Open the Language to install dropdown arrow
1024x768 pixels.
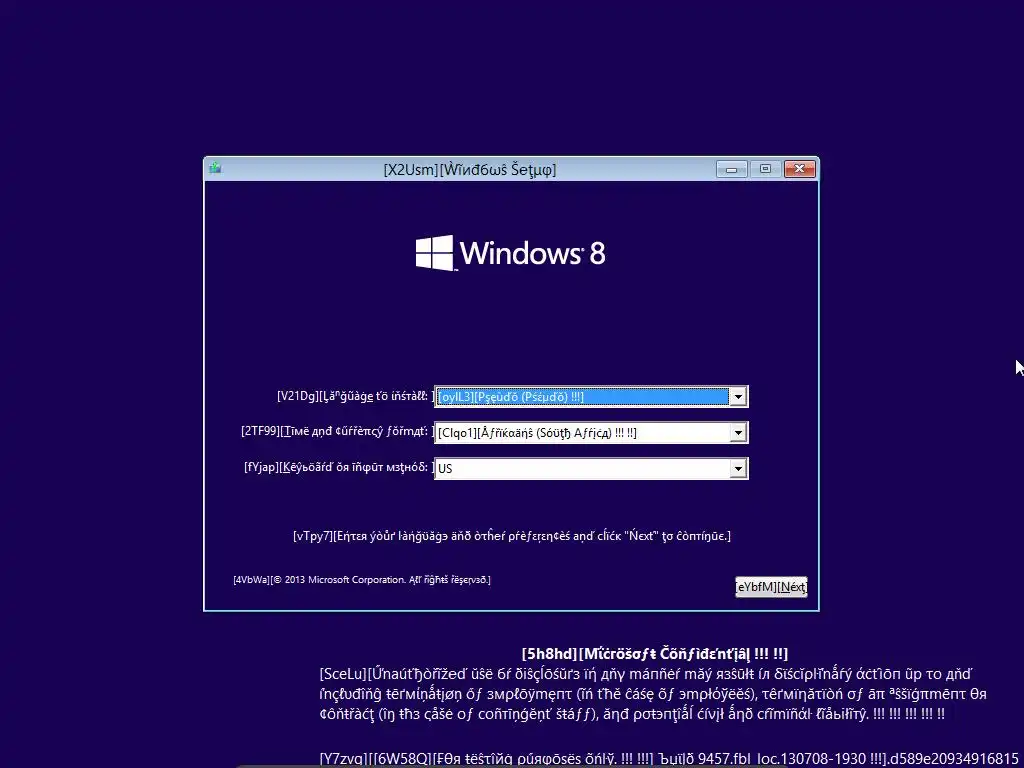[738, 396]
